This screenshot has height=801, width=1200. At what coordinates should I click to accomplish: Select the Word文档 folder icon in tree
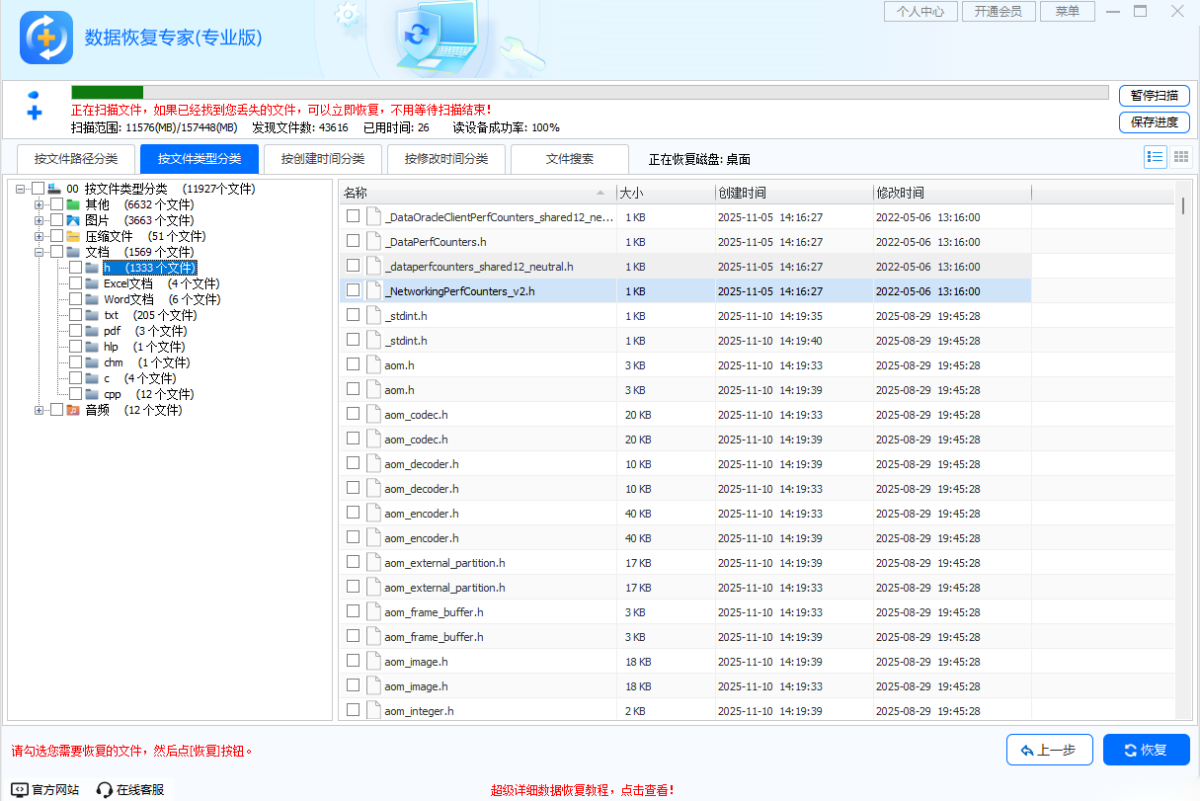pyautogui.click(x=90, y=299)
